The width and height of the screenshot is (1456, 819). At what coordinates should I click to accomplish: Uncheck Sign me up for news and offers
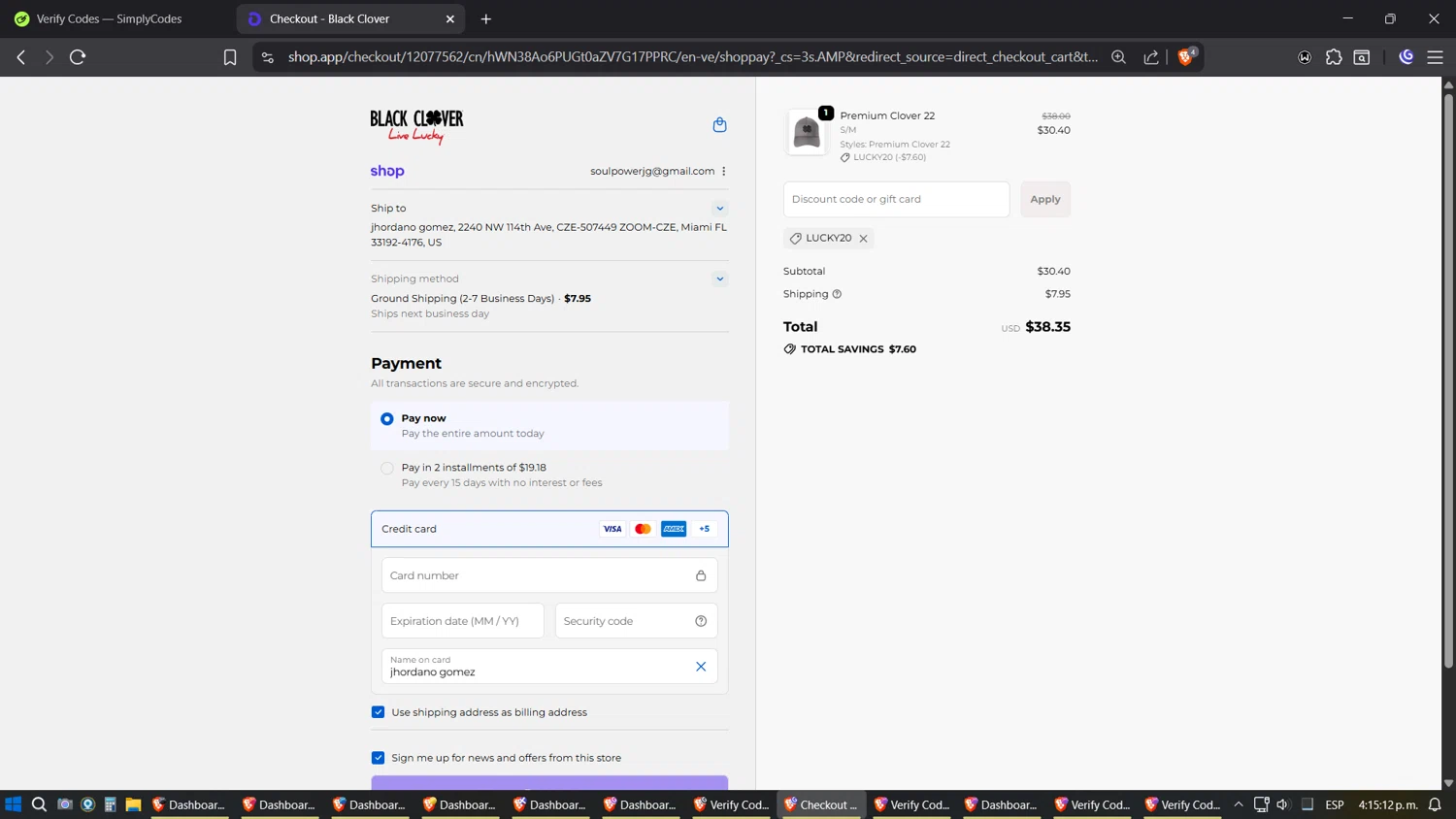[x=379, y=758]
